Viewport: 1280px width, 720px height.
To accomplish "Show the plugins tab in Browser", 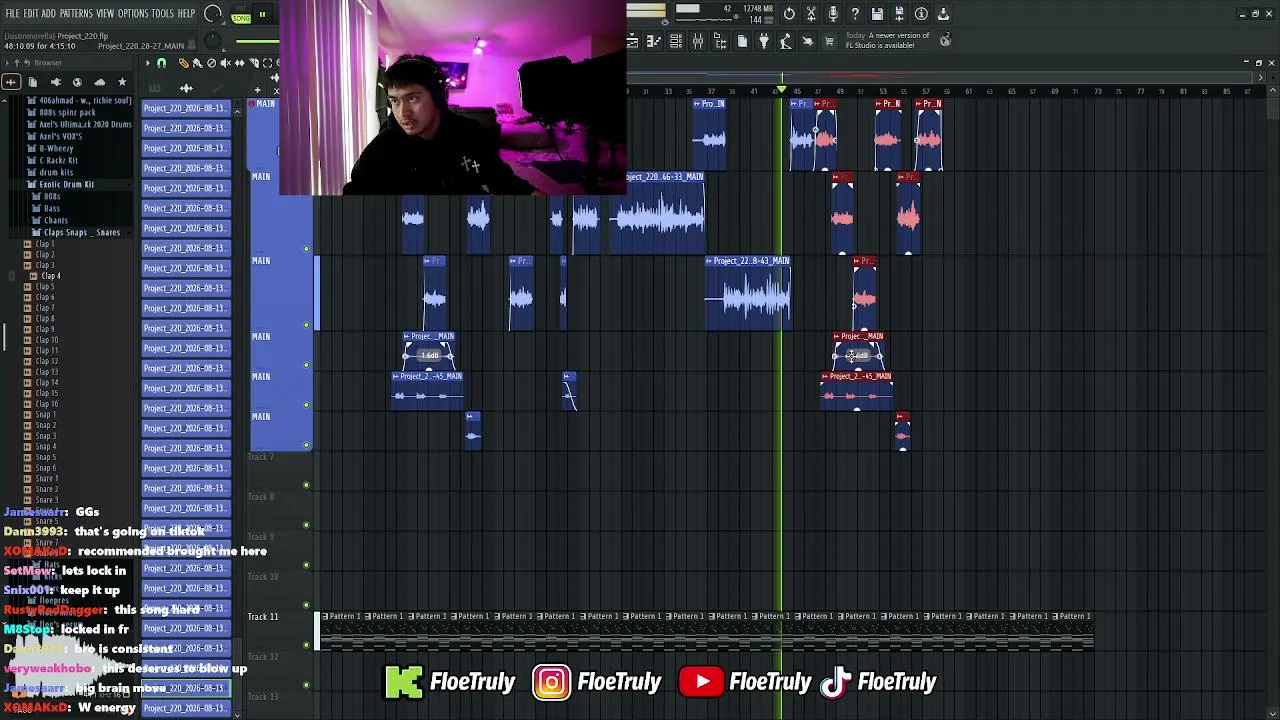I will (55, 82).
